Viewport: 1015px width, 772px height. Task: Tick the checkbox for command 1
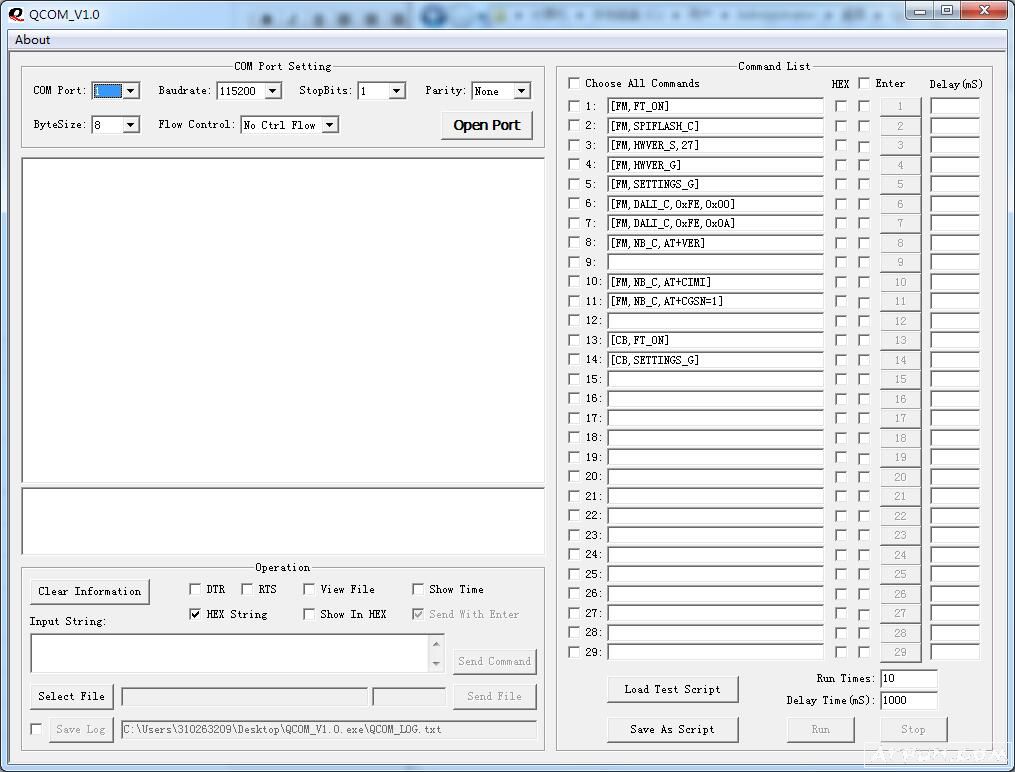(574, 106)
